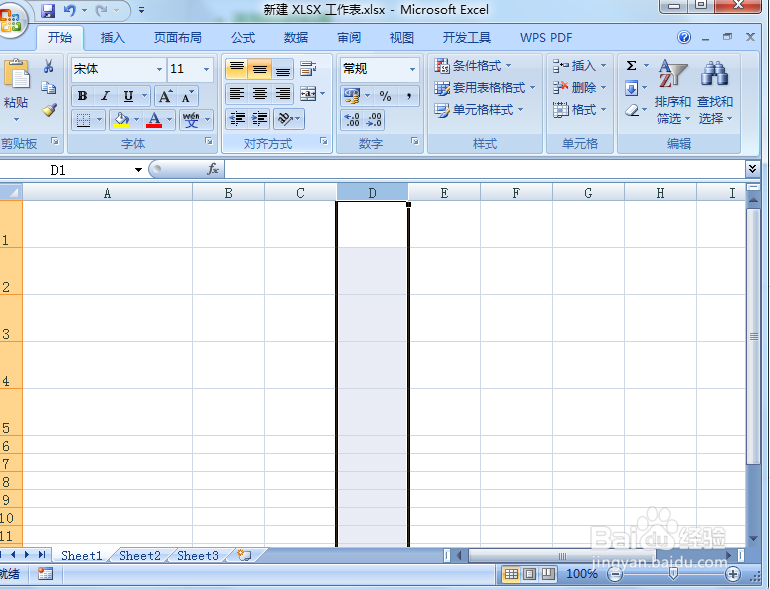
Task: Click the AutoSum sigma icon
Action: point(632,65)
